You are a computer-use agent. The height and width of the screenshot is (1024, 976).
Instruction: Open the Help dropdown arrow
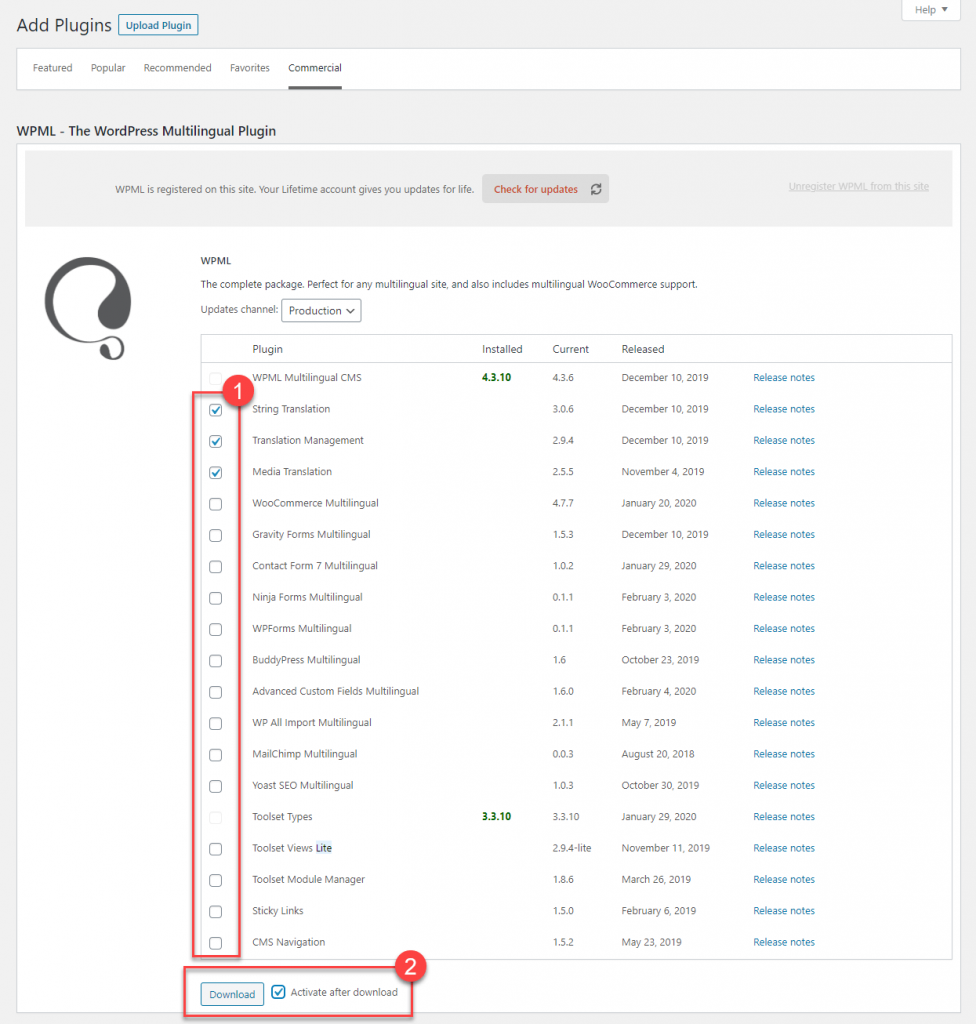pos(945,9)
